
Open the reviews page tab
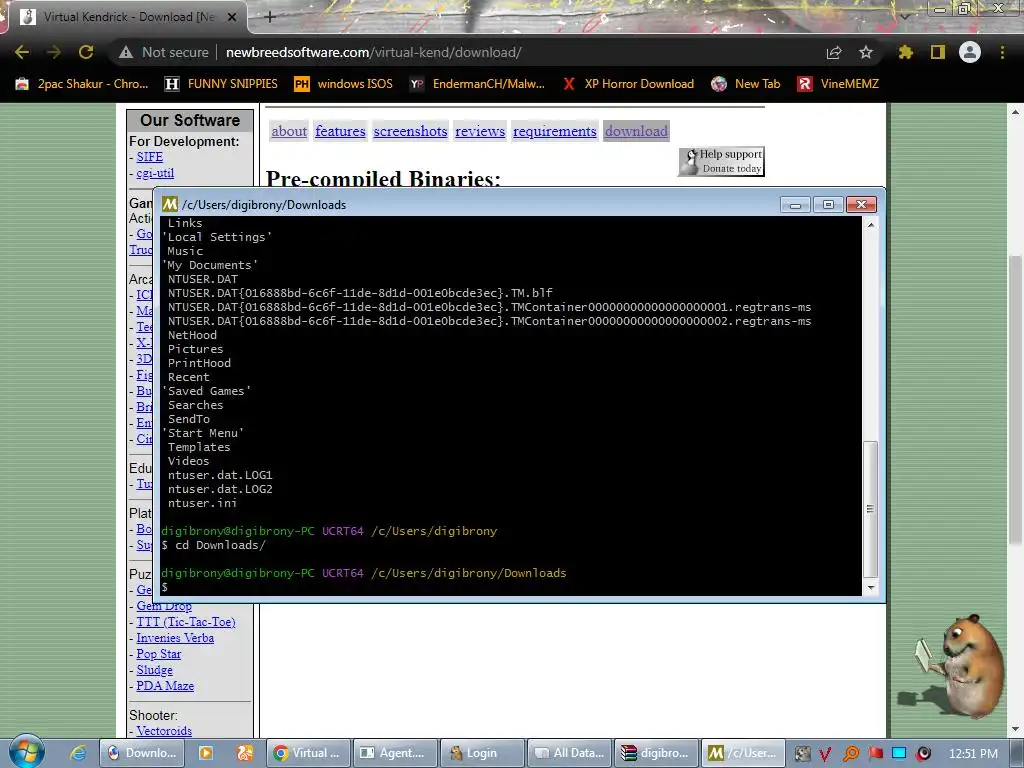point(480,131)
